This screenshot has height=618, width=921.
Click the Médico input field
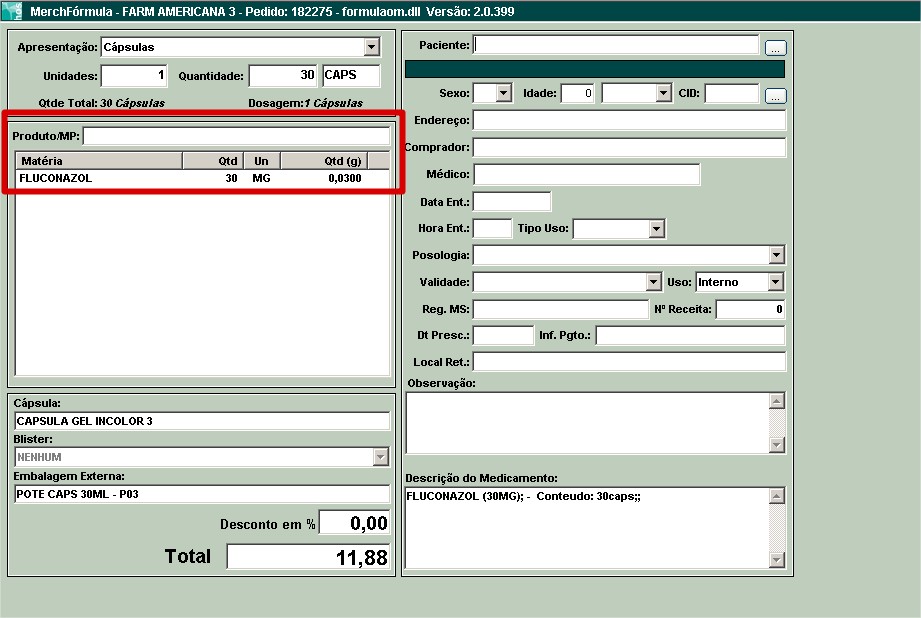pyautogui.click(x=586, y=174)
